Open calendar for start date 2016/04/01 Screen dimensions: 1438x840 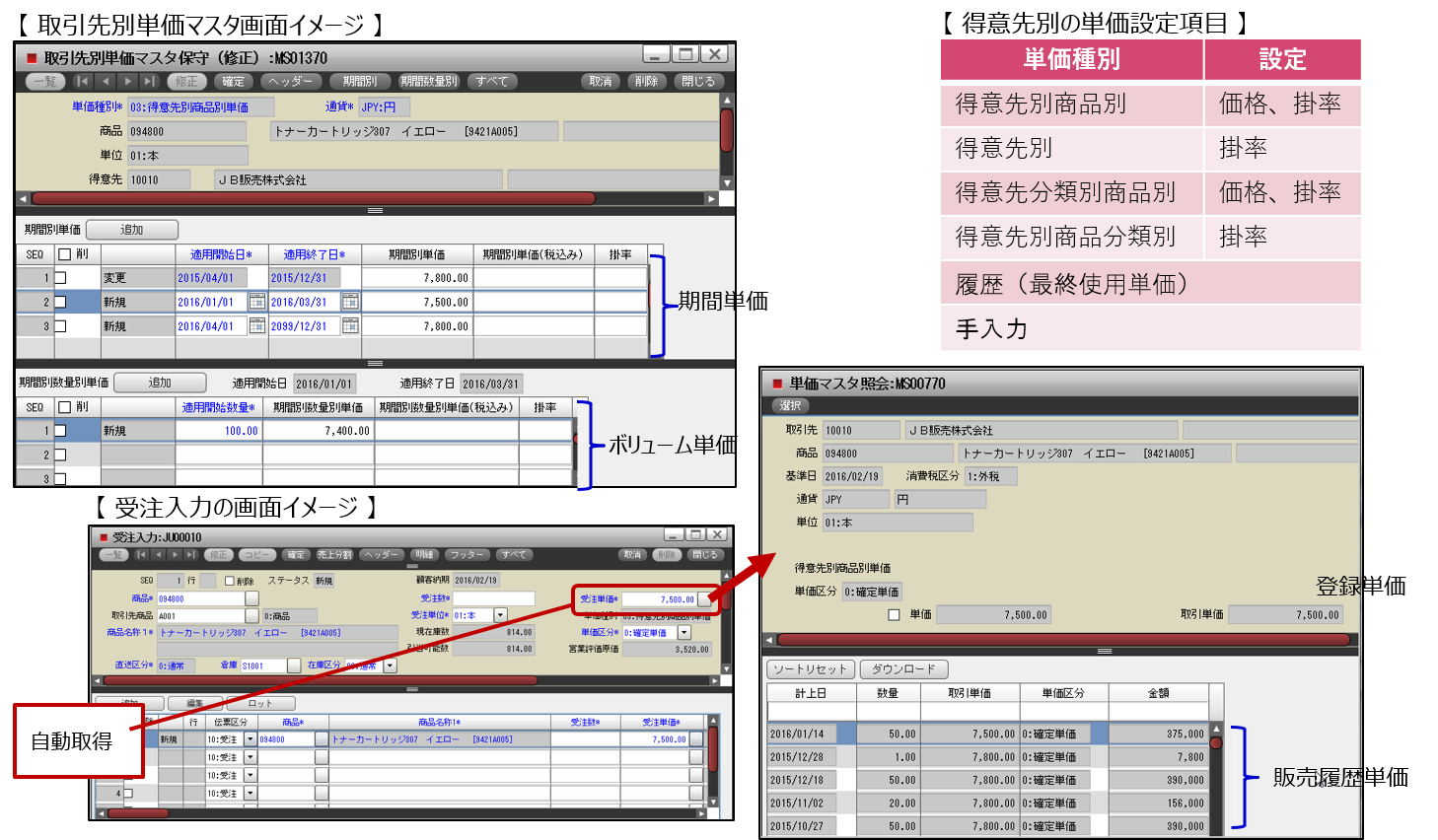(x=256, y=325)
